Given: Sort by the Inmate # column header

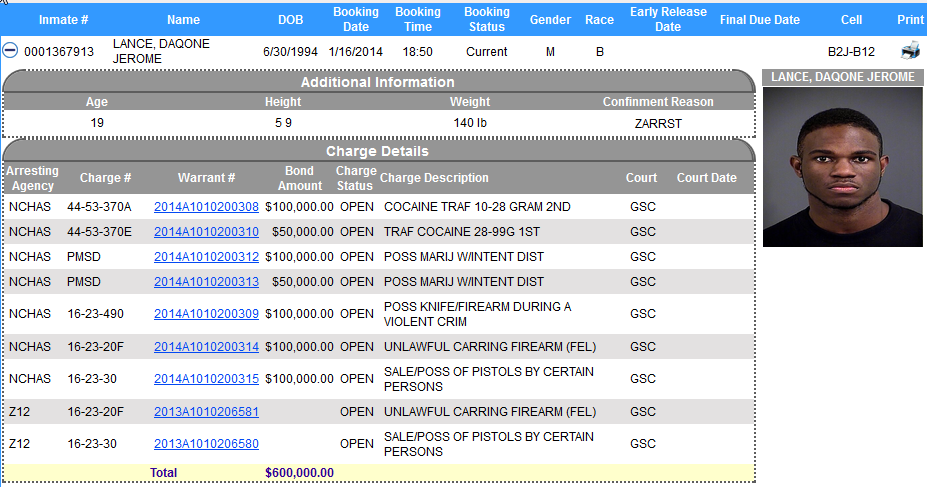Looking at the screenshot, I should 63,20.
